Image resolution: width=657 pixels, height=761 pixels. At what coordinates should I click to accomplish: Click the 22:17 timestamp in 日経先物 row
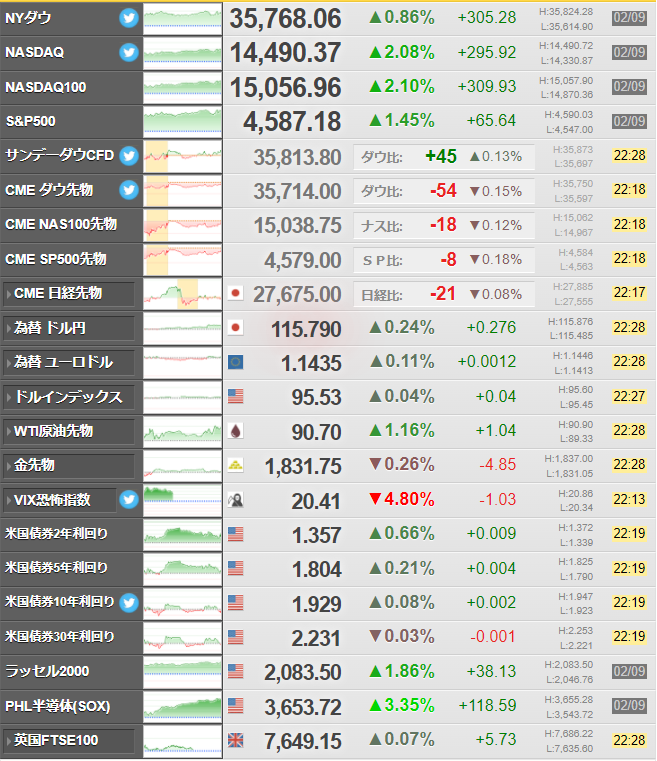(x=629, y=293)
